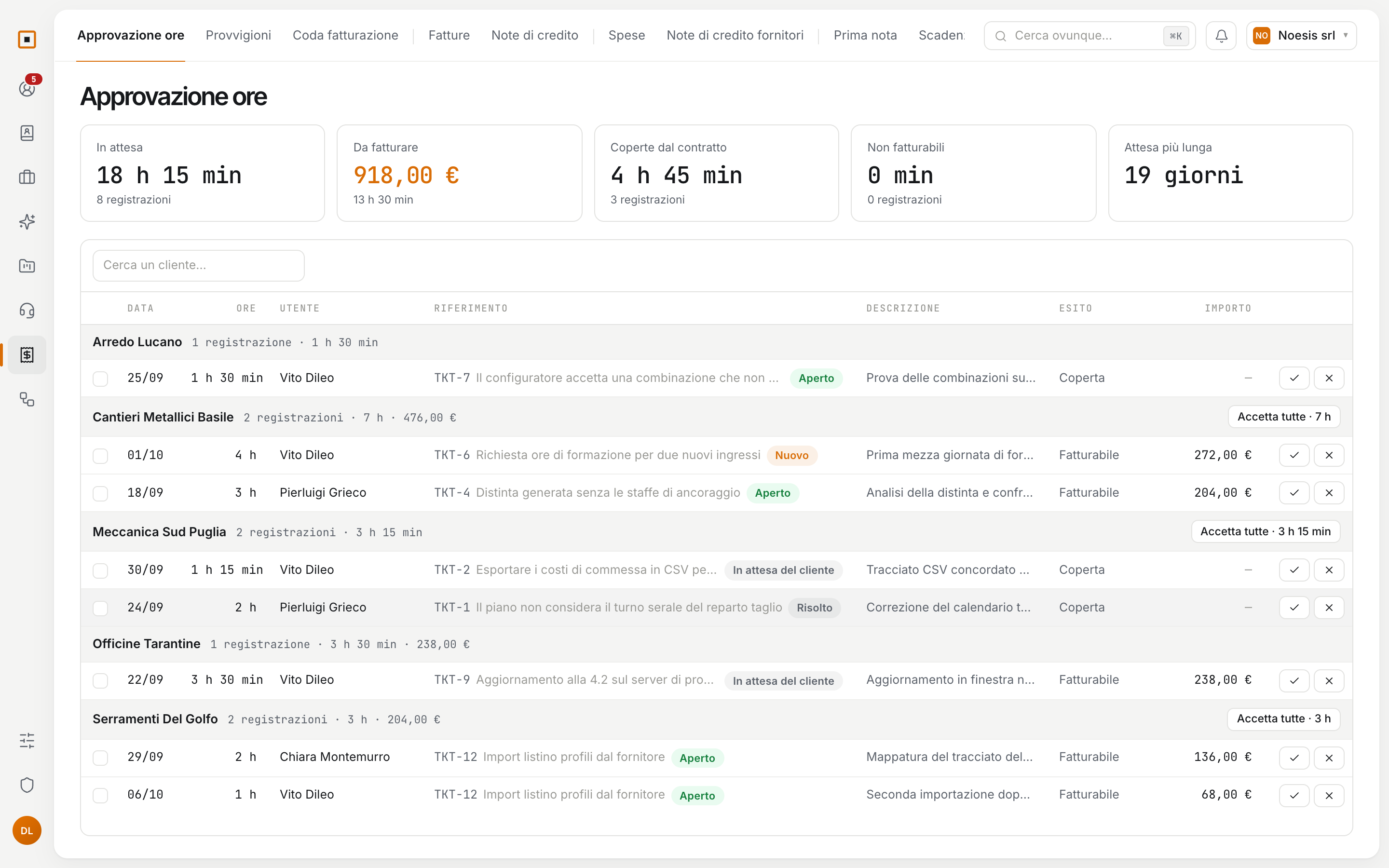Check the 29/09 Chiara Montemurro row checkbox
Screen dimensions: 1389x868
coord(100,758)
